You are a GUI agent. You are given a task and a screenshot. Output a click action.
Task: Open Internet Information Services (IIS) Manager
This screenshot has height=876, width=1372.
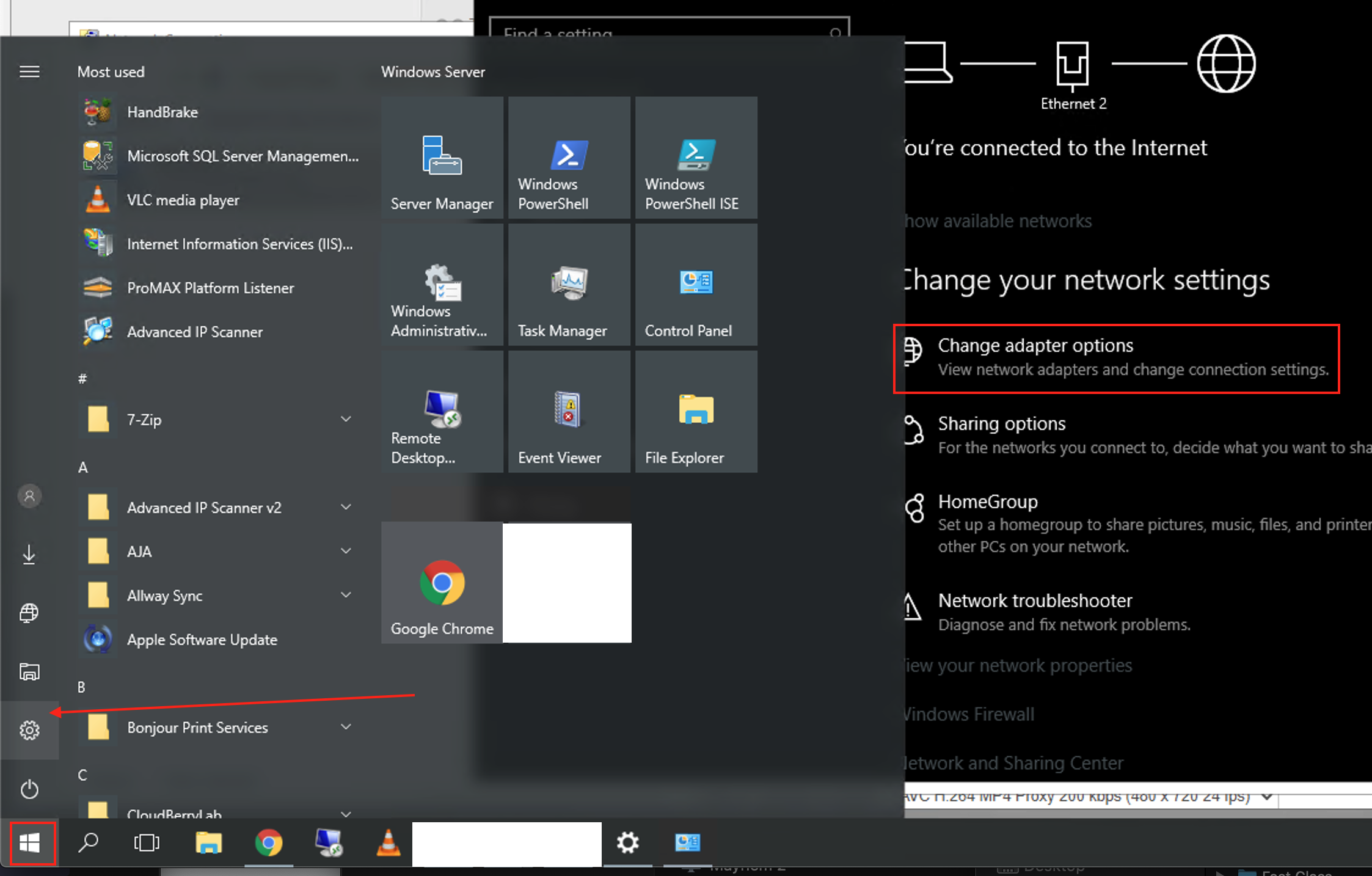(219, 244)
